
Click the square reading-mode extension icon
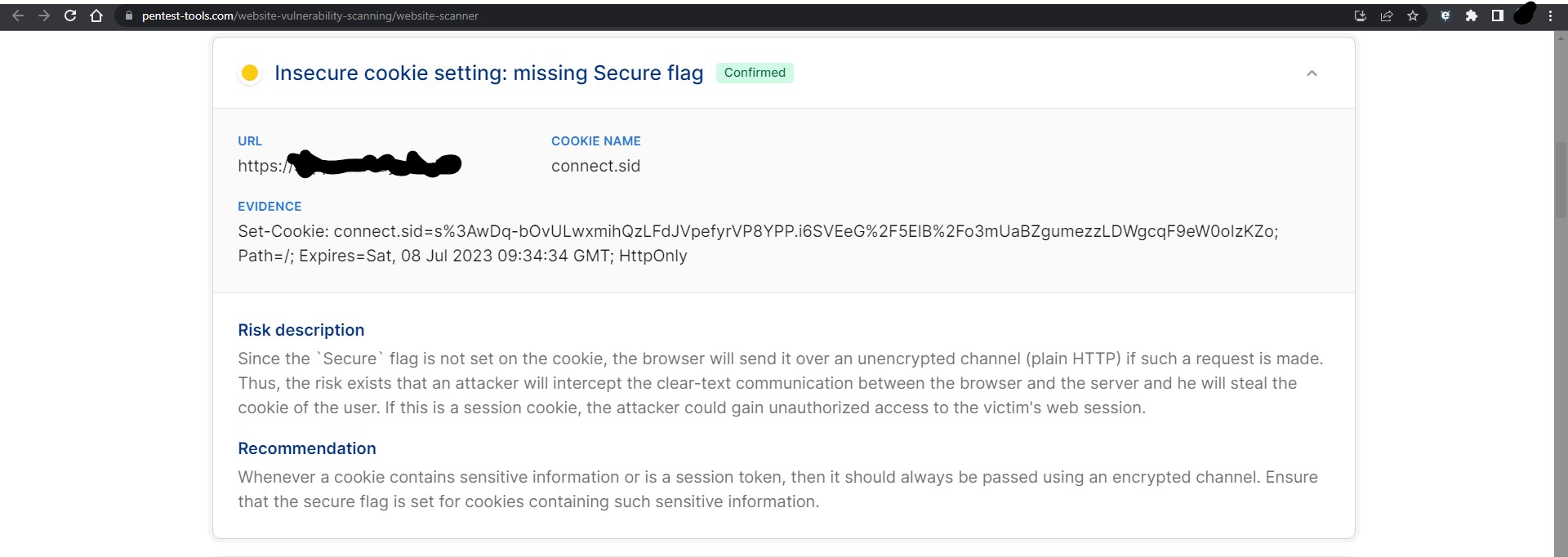[x=1498, y=16]
